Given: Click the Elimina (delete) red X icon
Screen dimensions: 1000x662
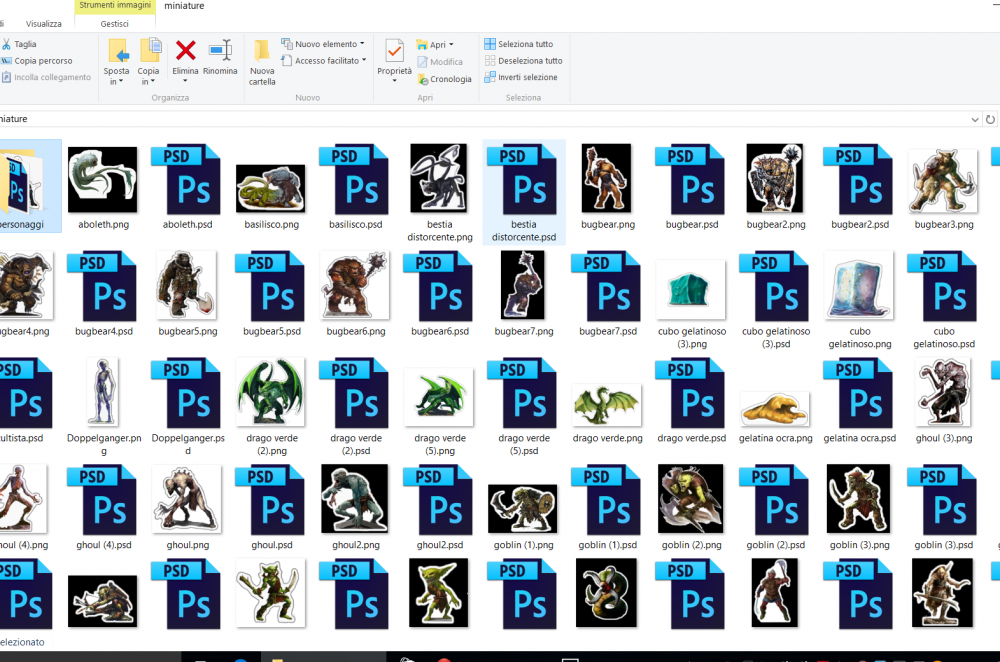Looking at the screenshot, I should coord(185,51).
